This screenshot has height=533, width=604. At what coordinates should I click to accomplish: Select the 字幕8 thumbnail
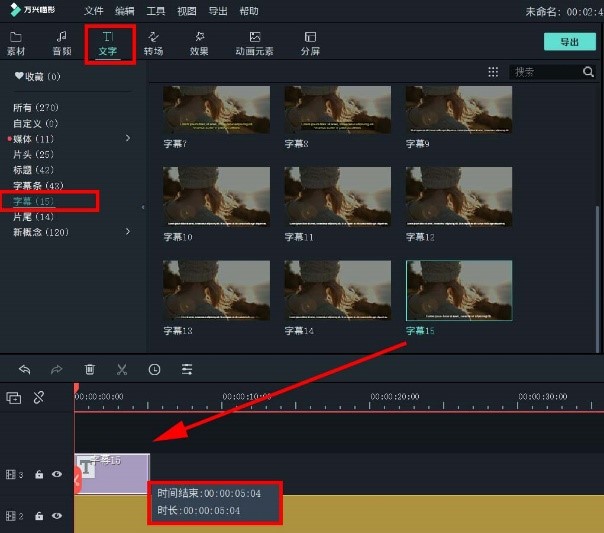[337, 110]
